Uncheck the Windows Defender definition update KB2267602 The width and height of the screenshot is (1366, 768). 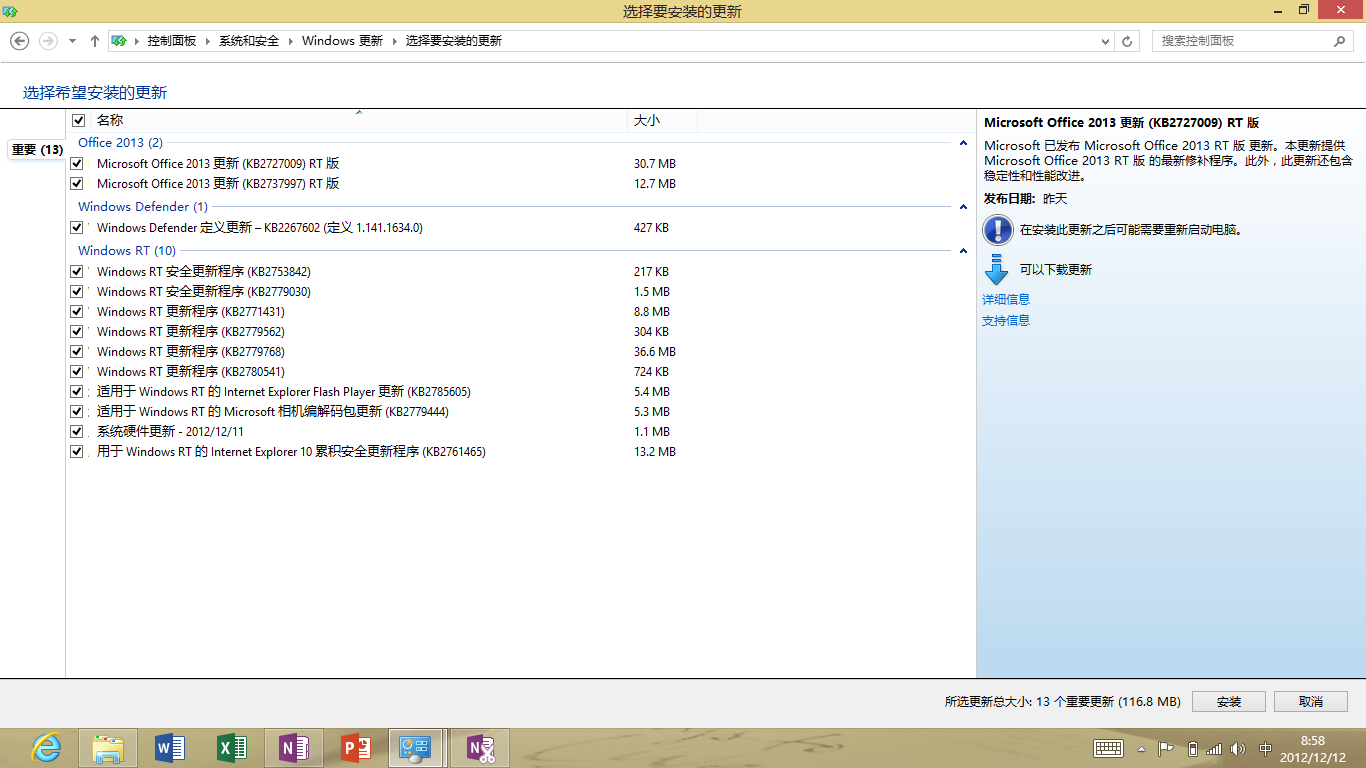[x=77, y=228]
